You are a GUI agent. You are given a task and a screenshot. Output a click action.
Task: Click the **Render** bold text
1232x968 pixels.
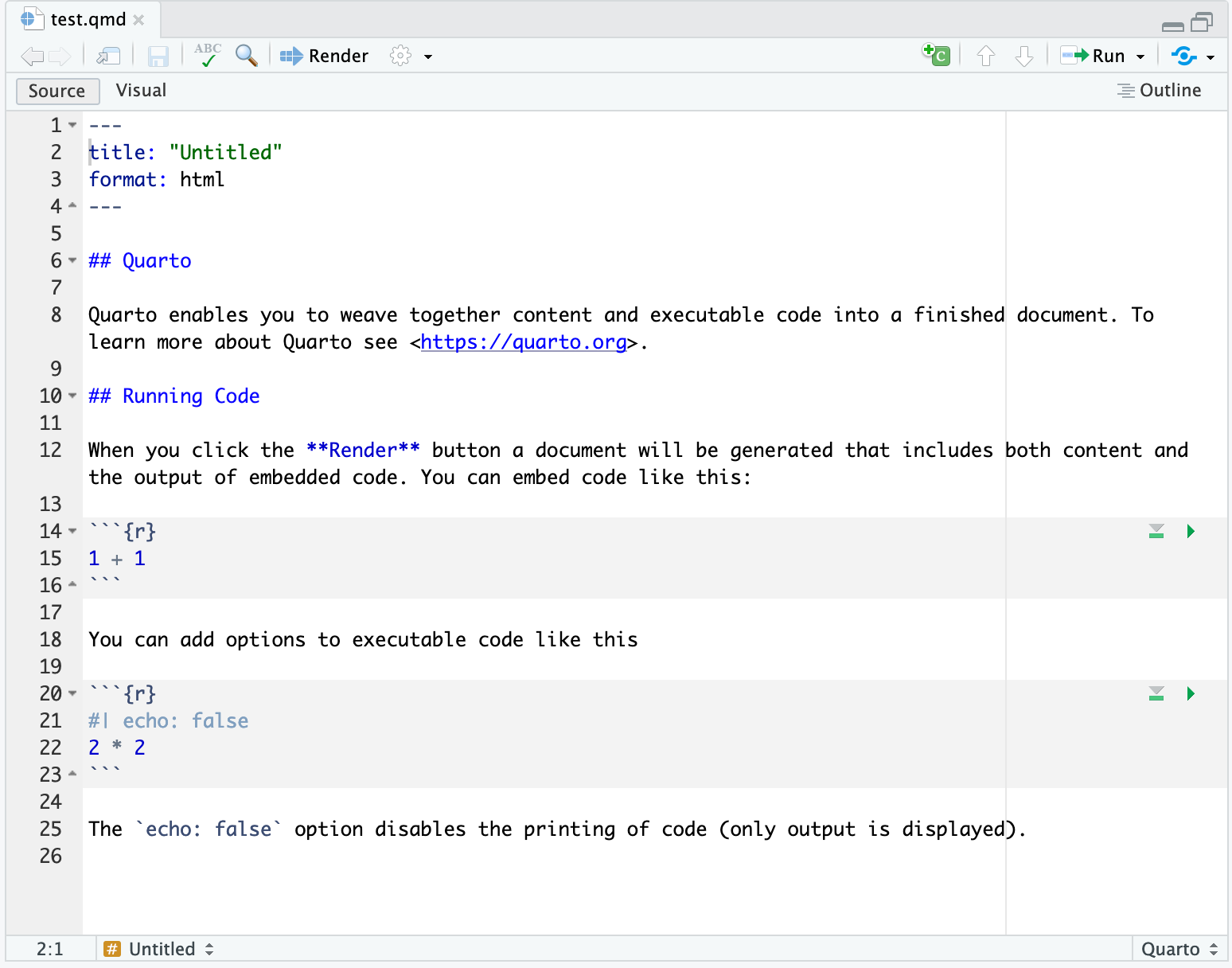point(363,450)
